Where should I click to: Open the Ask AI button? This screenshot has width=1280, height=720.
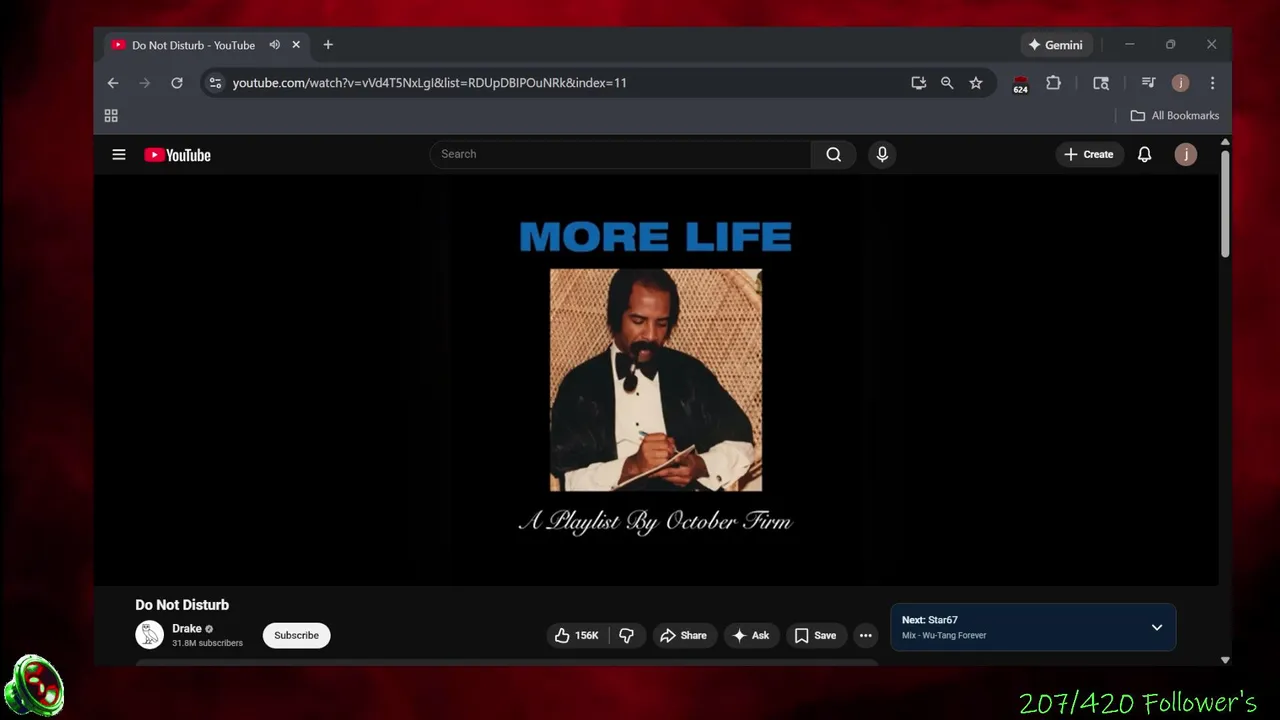[751, 635]
